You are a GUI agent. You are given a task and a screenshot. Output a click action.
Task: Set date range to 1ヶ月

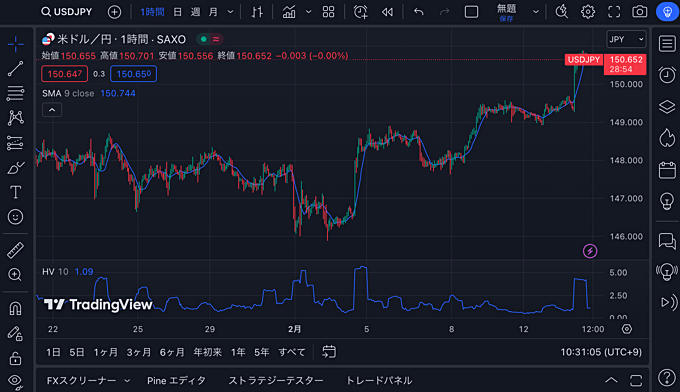pos(105,352)
